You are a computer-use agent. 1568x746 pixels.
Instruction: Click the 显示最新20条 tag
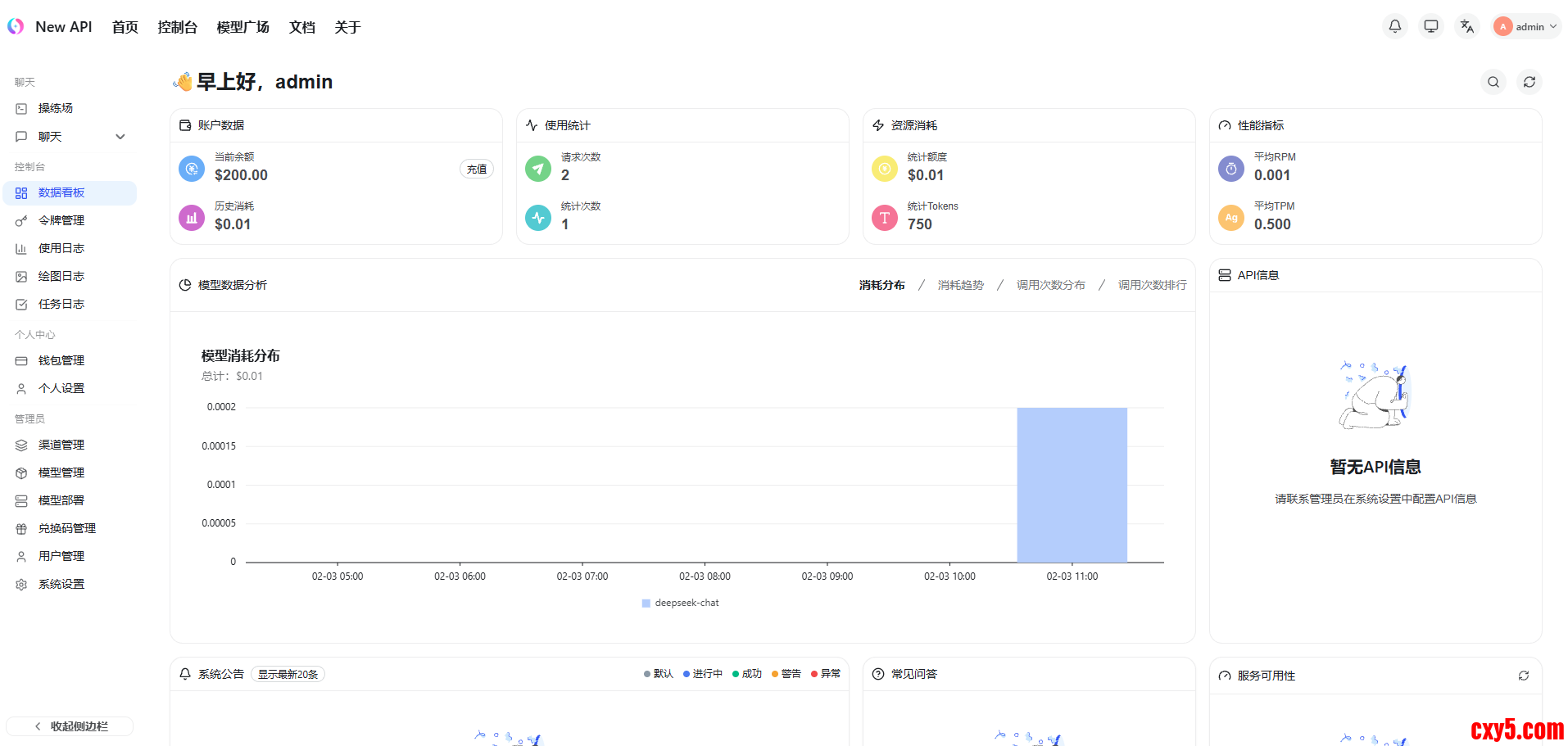tap(288, 674)
